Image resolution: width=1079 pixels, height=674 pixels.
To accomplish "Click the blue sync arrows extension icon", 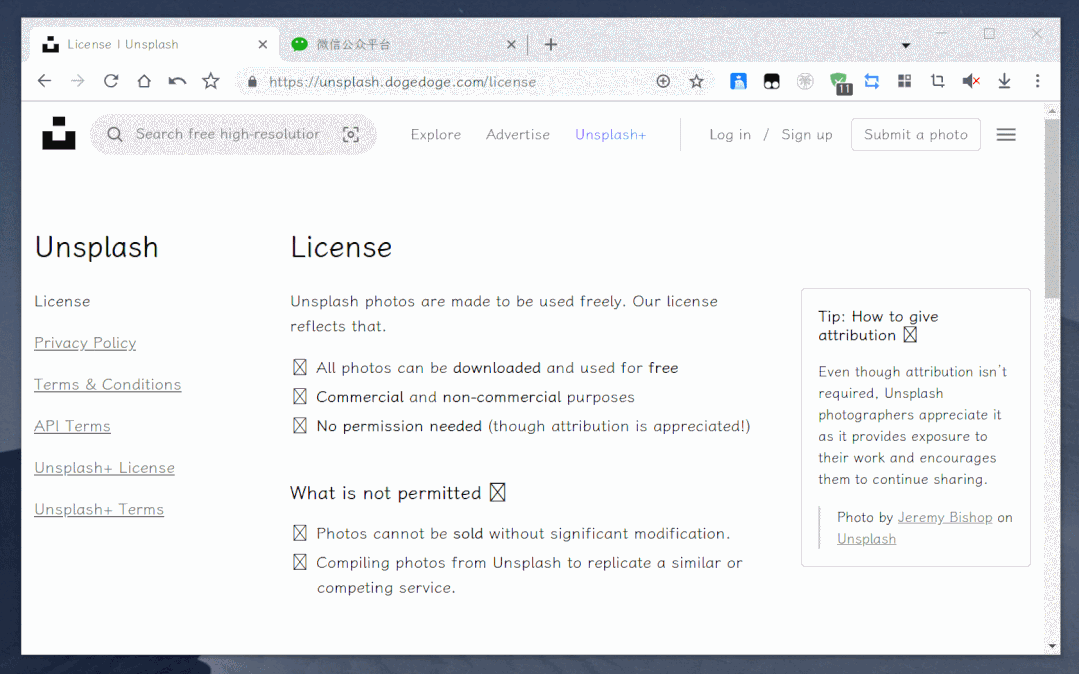I will pyautogui.click(x=872, y=81).
